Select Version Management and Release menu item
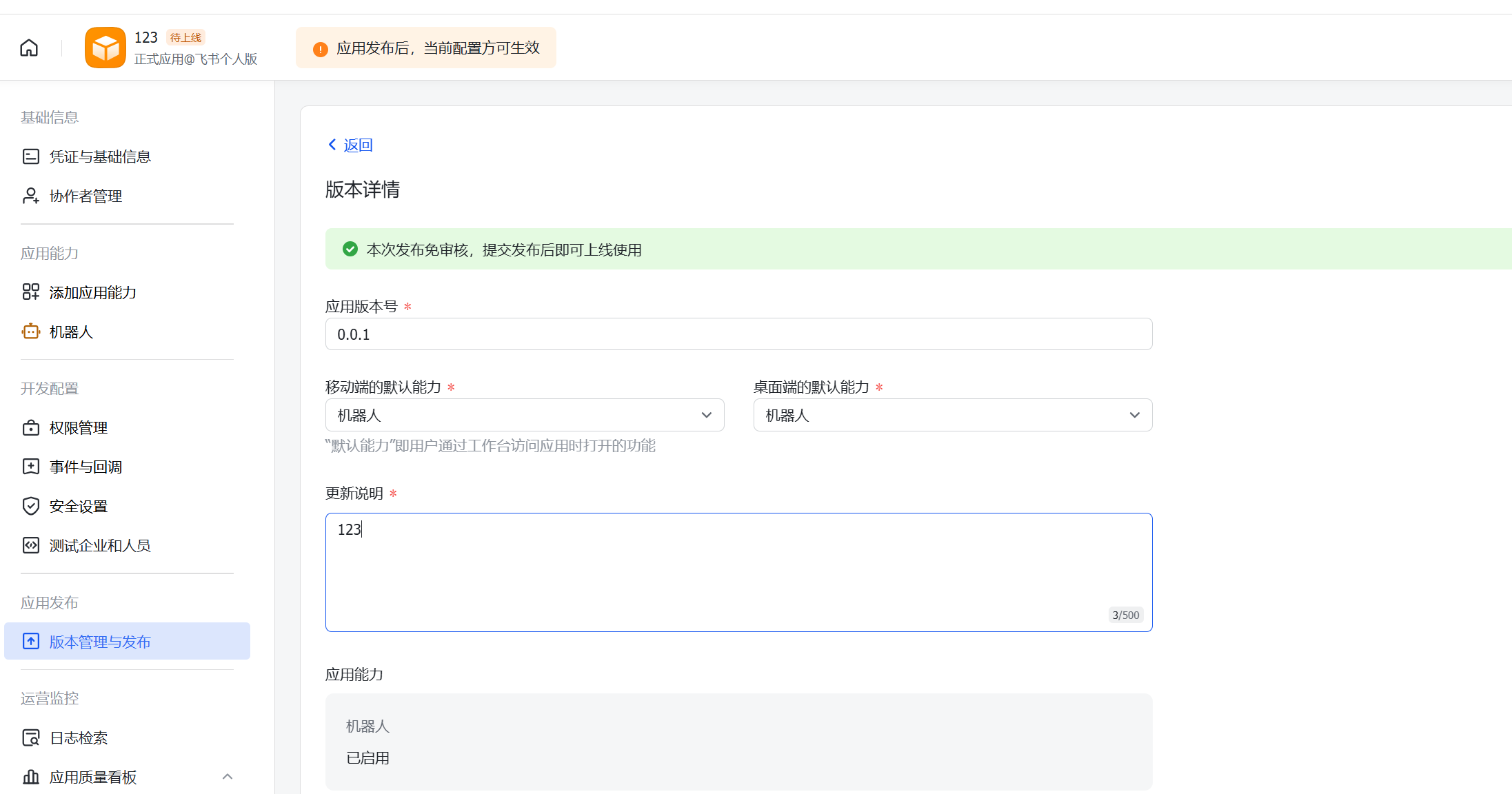The width and height of the screenshot is (1512, 794). pyautogui.click(x=100, y=642)
